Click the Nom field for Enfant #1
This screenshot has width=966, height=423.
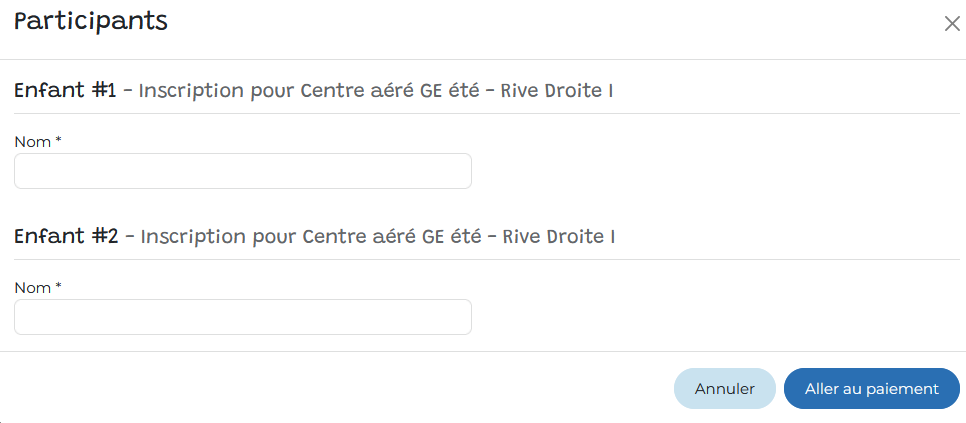pos(242,171)
